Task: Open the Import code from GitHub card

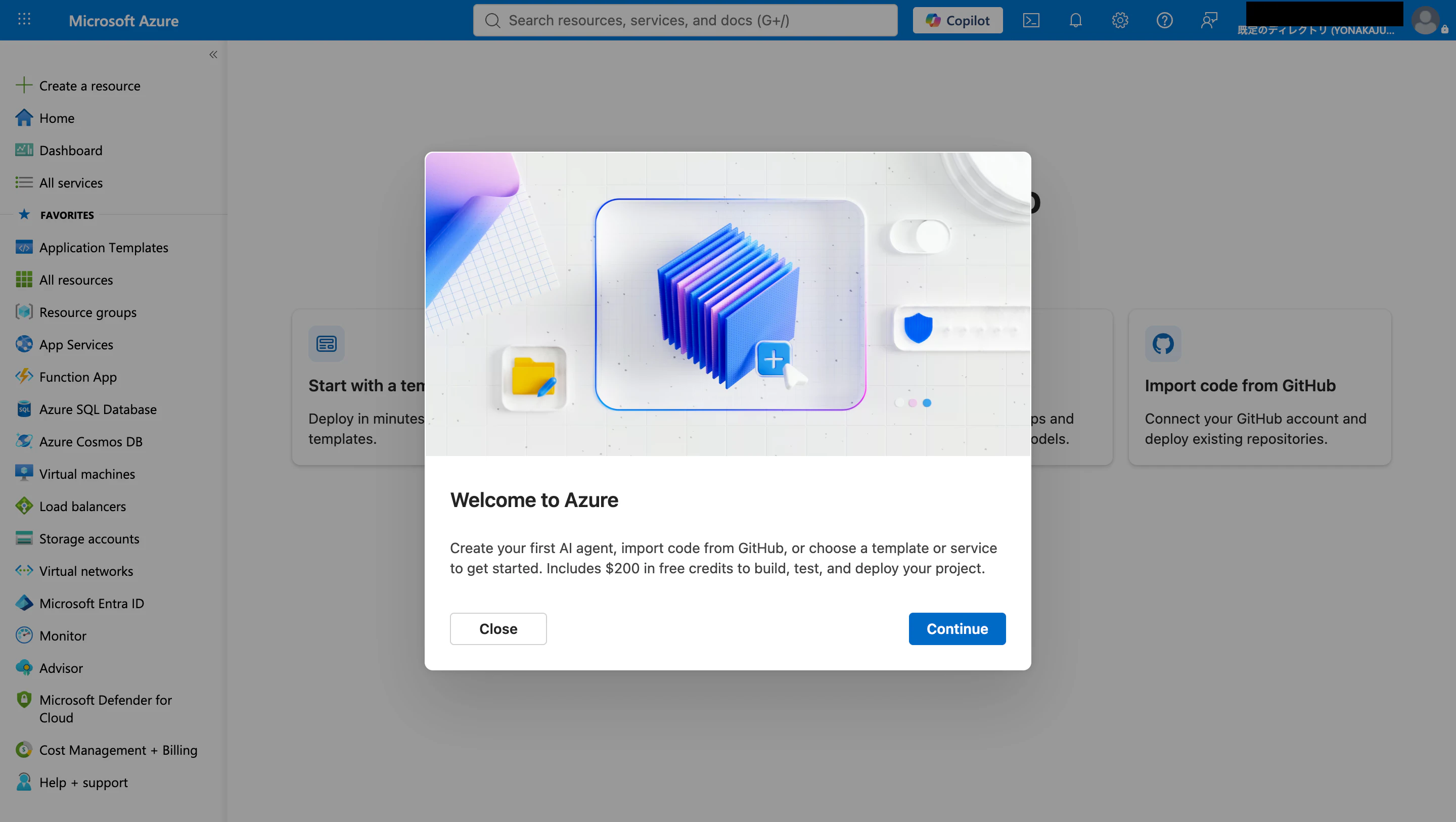Action: (x=1259, y=387)
